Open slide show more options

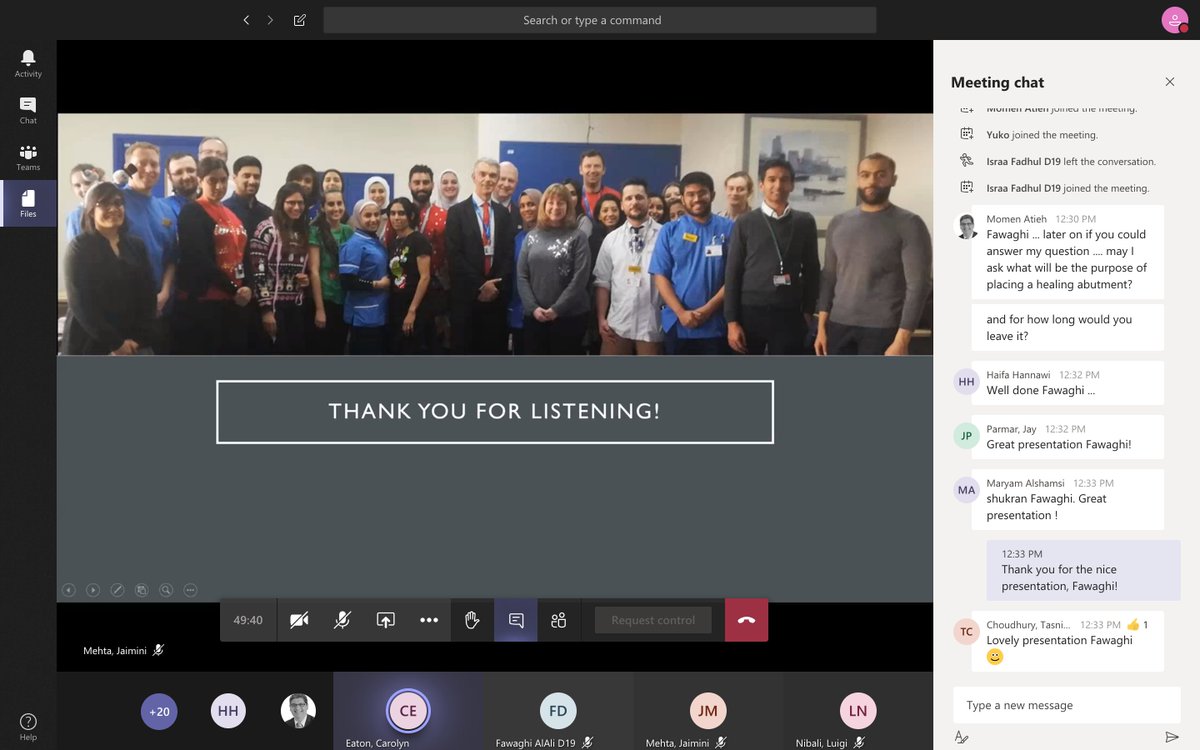(x=190, y=590)
